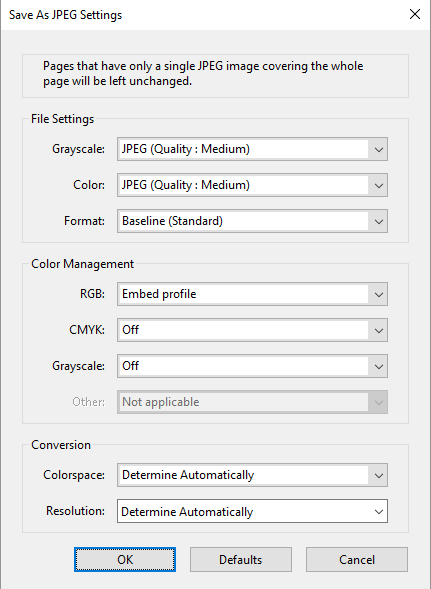The width and height of the screenshot is (431, 589).
Task: Click the arrow on the CMYK dropdown
Action: [x=378, y=331]
